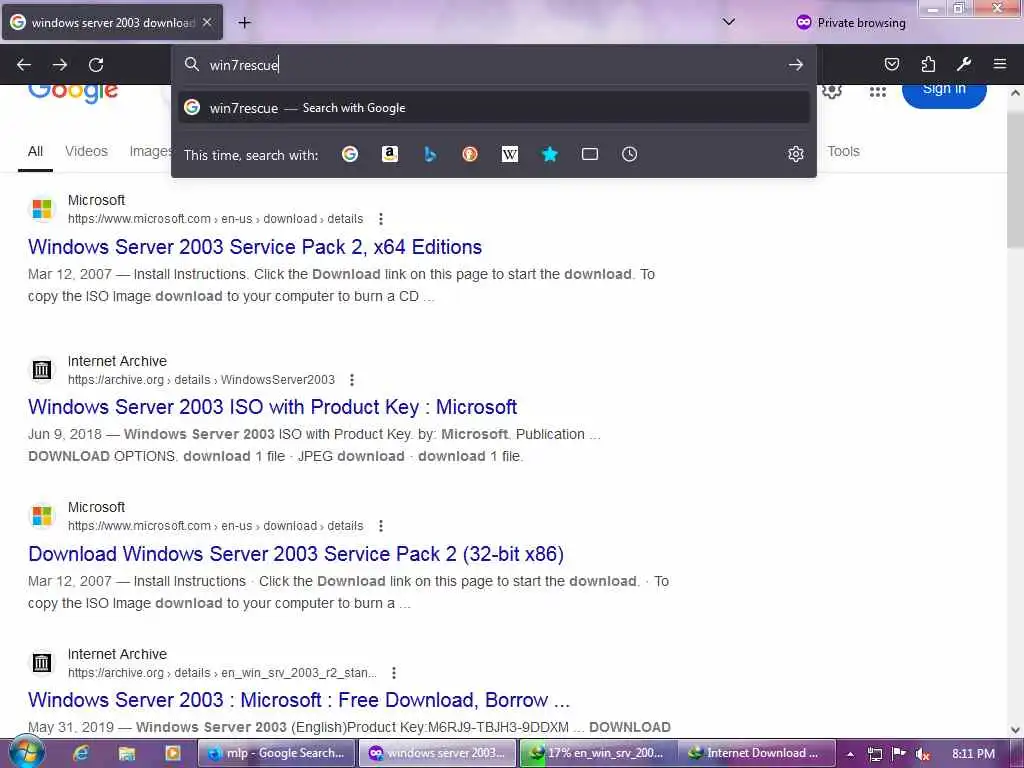
Task: Open the developer tools wrench icon
Action: pos(964,64)
